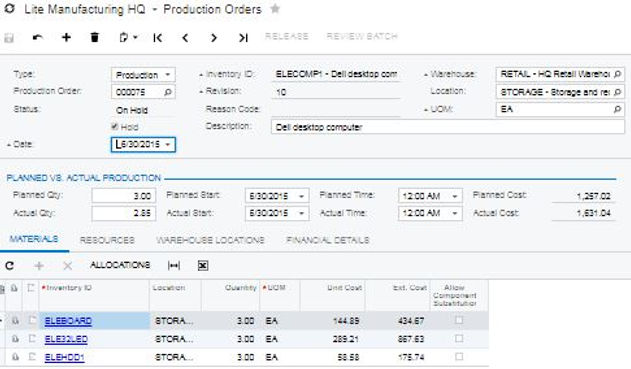The image size is (631, 369).
Task: Refresh the materials grid
Action: [10, 266]
